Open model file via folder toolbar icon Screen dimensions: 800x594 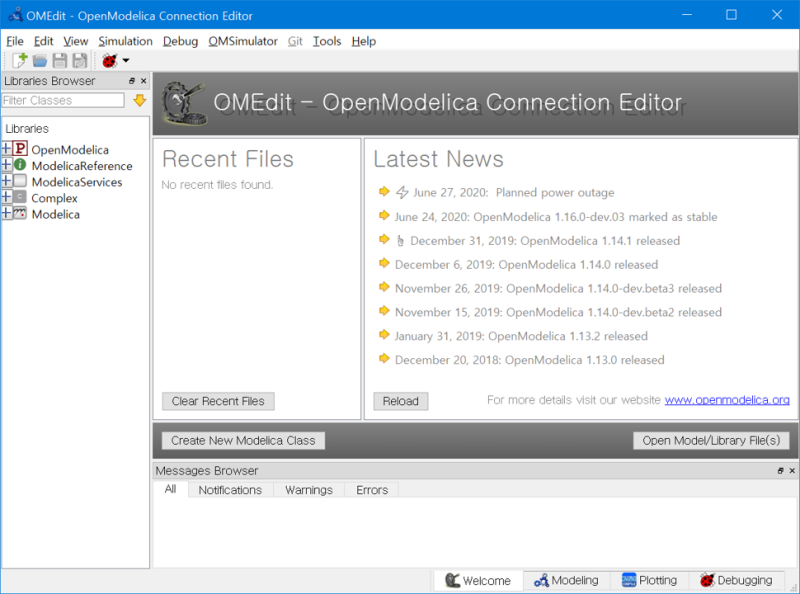pyautogui.click(x=40, y=61)
